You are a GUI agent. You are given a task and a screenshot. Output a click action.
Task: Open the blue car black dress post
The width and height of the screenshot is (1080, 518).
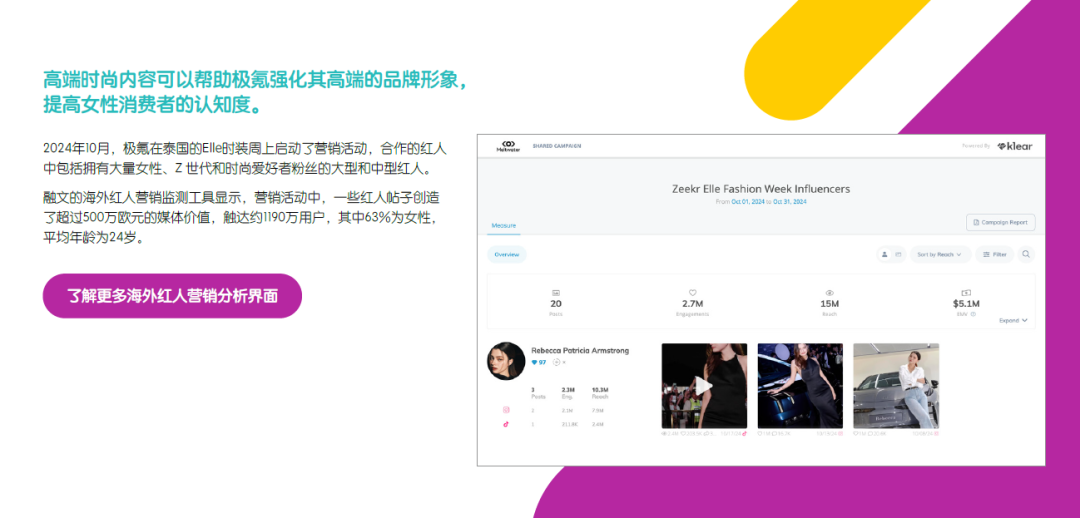(x=800, y=386)
